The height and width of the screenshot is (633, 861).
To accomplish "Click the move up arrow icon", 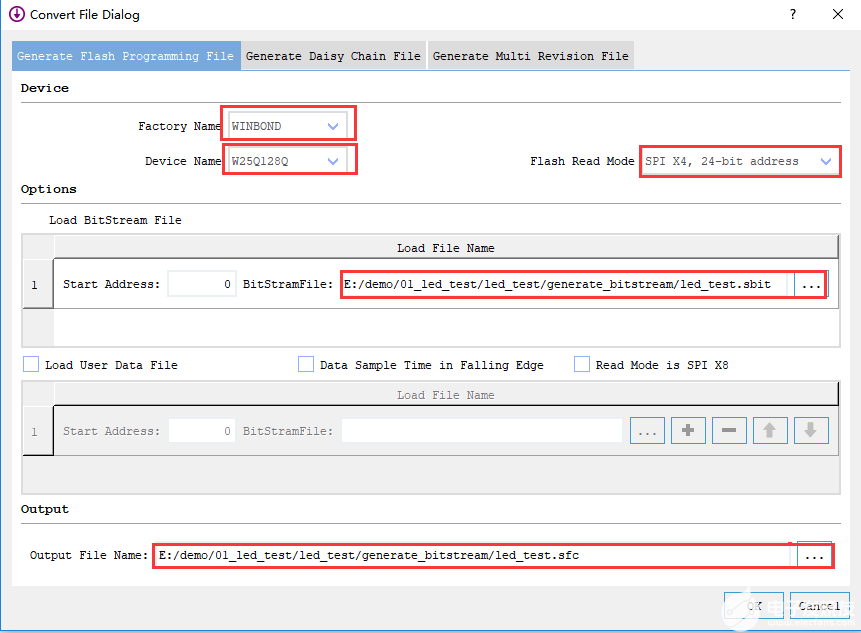I will [x=770, y=430].
